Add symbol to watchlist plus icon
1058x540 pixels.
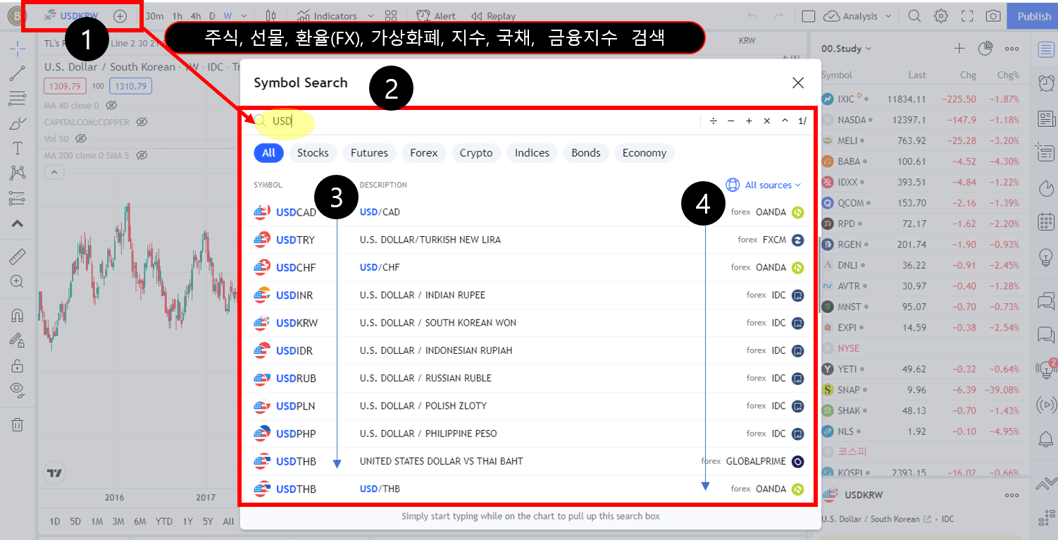[959, 49]
